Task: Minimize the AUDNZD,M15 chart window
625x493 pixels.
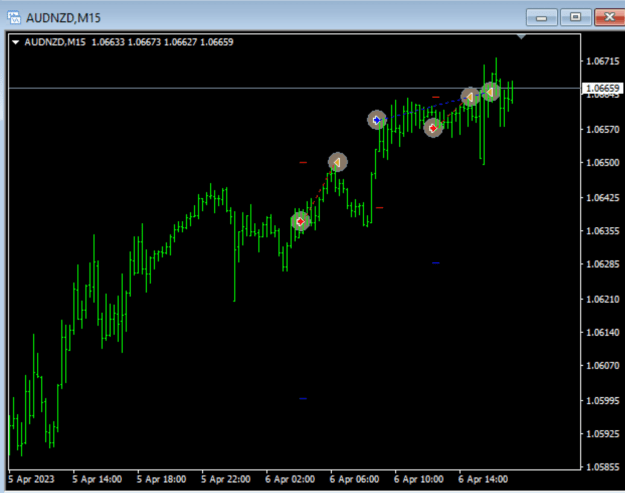Action: 541,18
